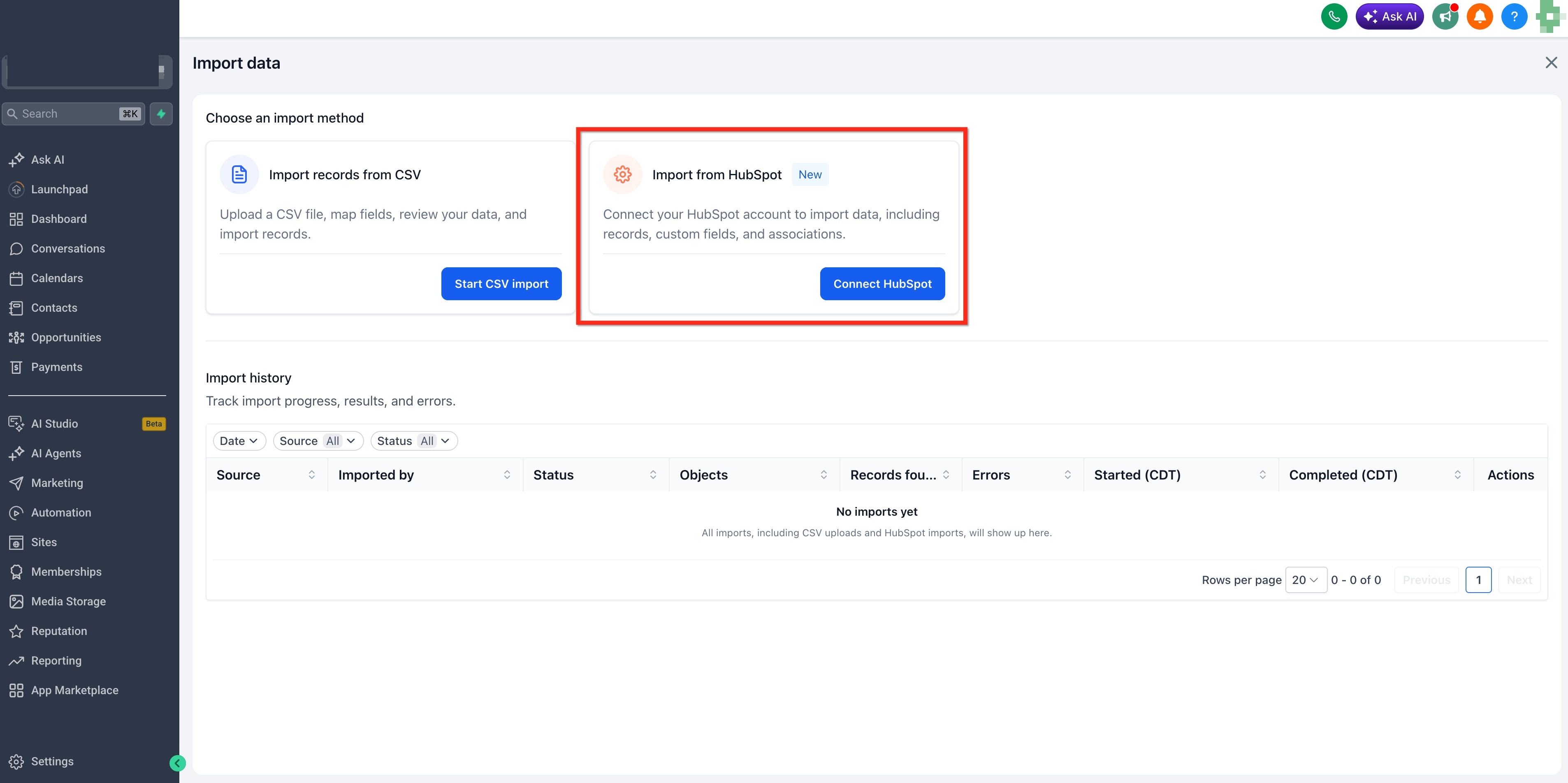Screen dimensions: 1568x783
Task: Click the sidebar Search field
Action: [x=73, y=114]
